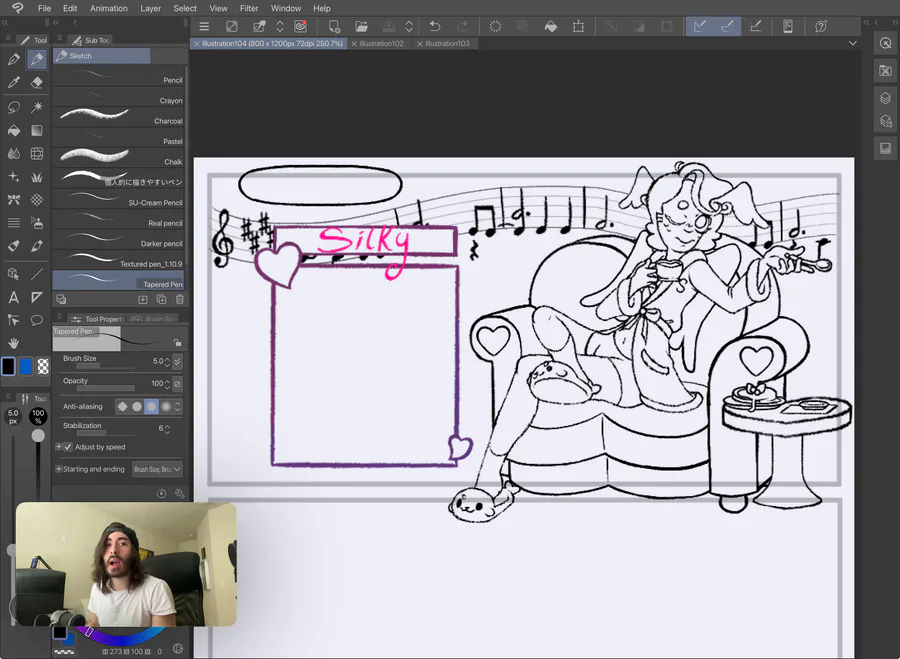Select the Hand move tool
Image resolution: width=900 pixels, height=659 pixels.
point(14,343)
